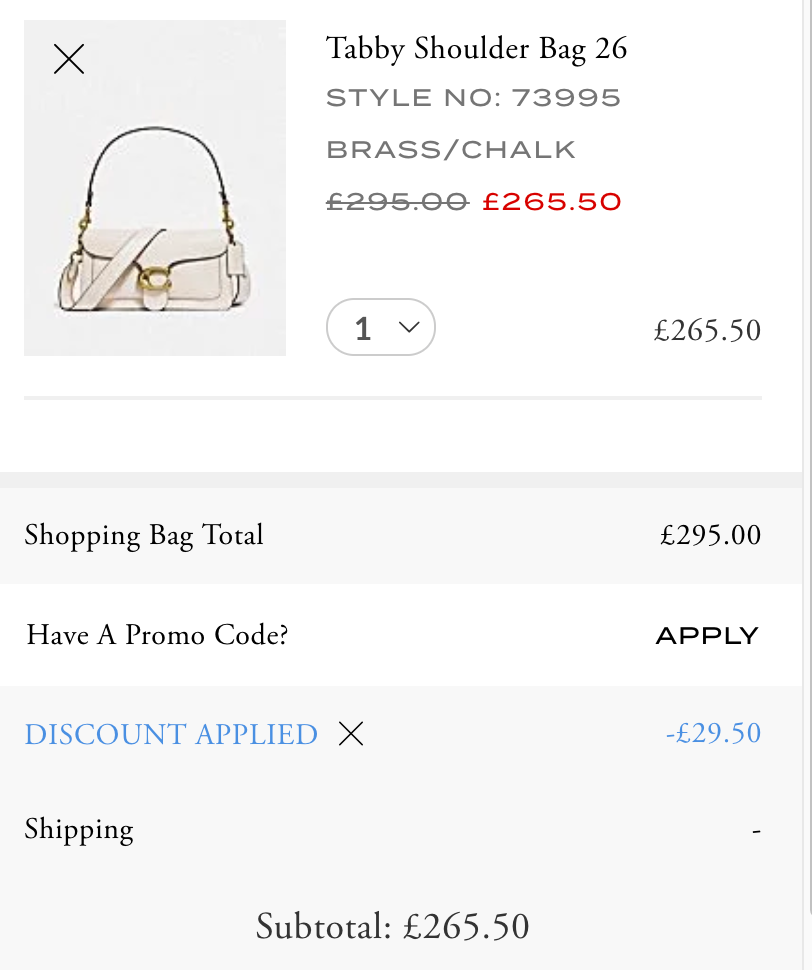
Task: Remove the Tabby Shoulder Bag from the cart
Action: [x=69, y=59]
